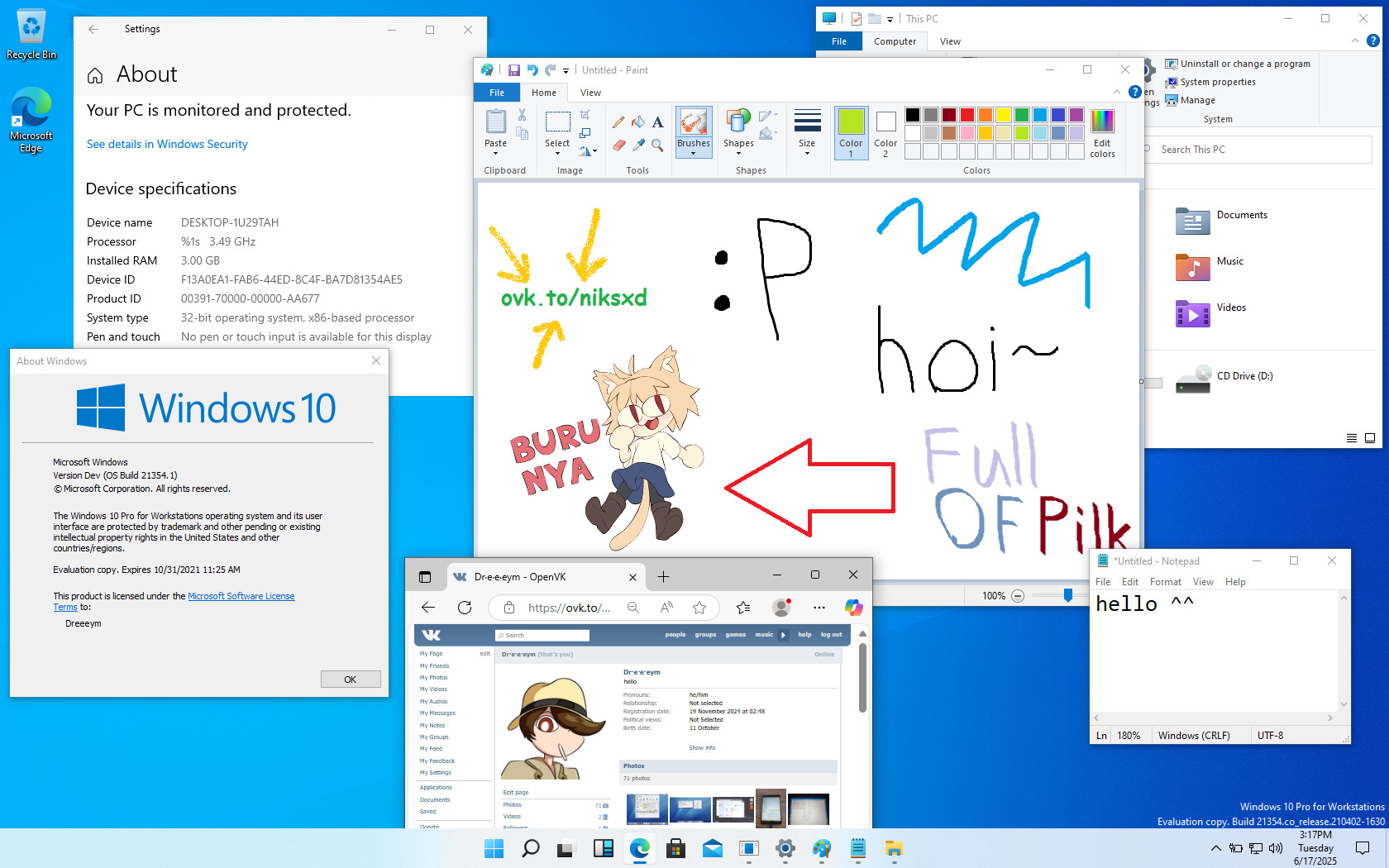1389x868 pixels.
Task: Select the Color picker eyedropper tool
Action: [x=638, y=145]
